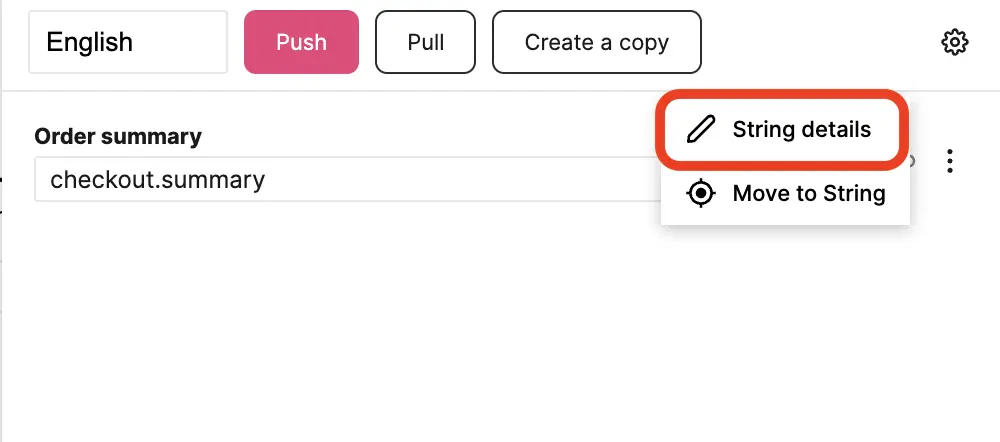Click the three-dot more options icon
This screenshot has height=442, width=1000.
[x=950, y=161]
